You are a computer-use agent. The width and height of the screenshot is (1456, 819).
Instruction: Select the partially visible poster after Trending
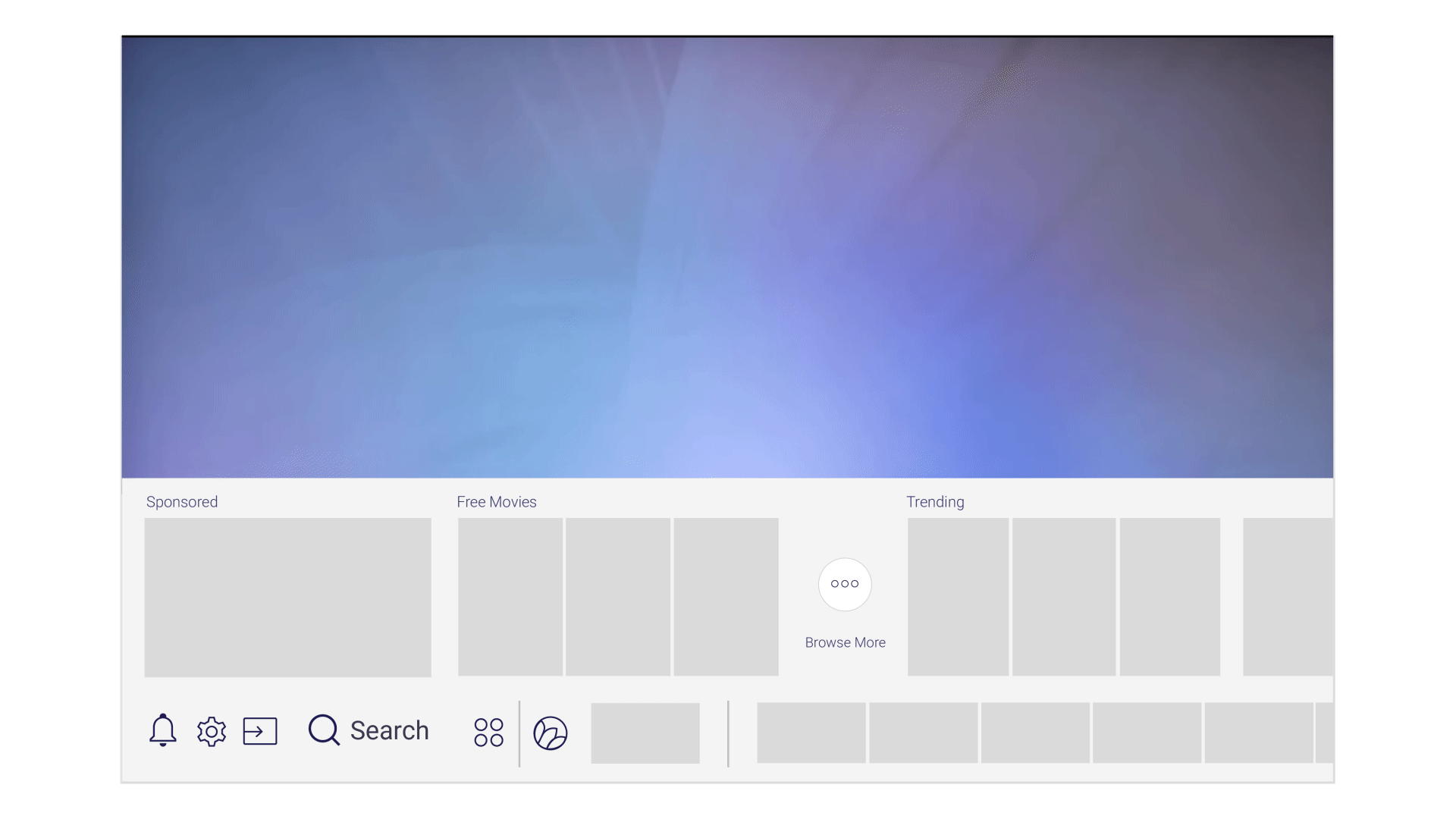click(1288, 597)
